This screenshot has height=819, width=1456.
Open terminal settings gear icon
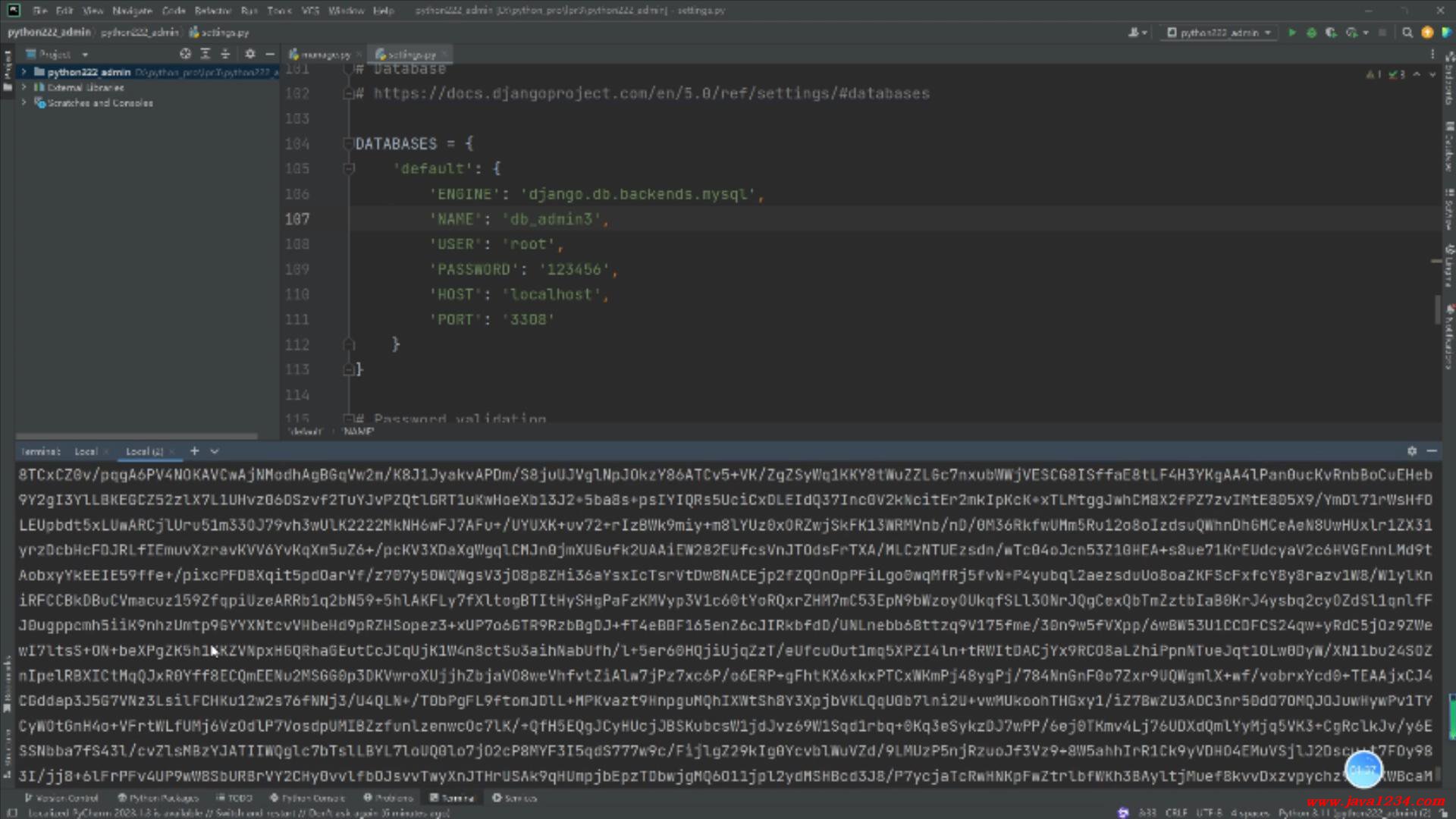pos(1412,451)
